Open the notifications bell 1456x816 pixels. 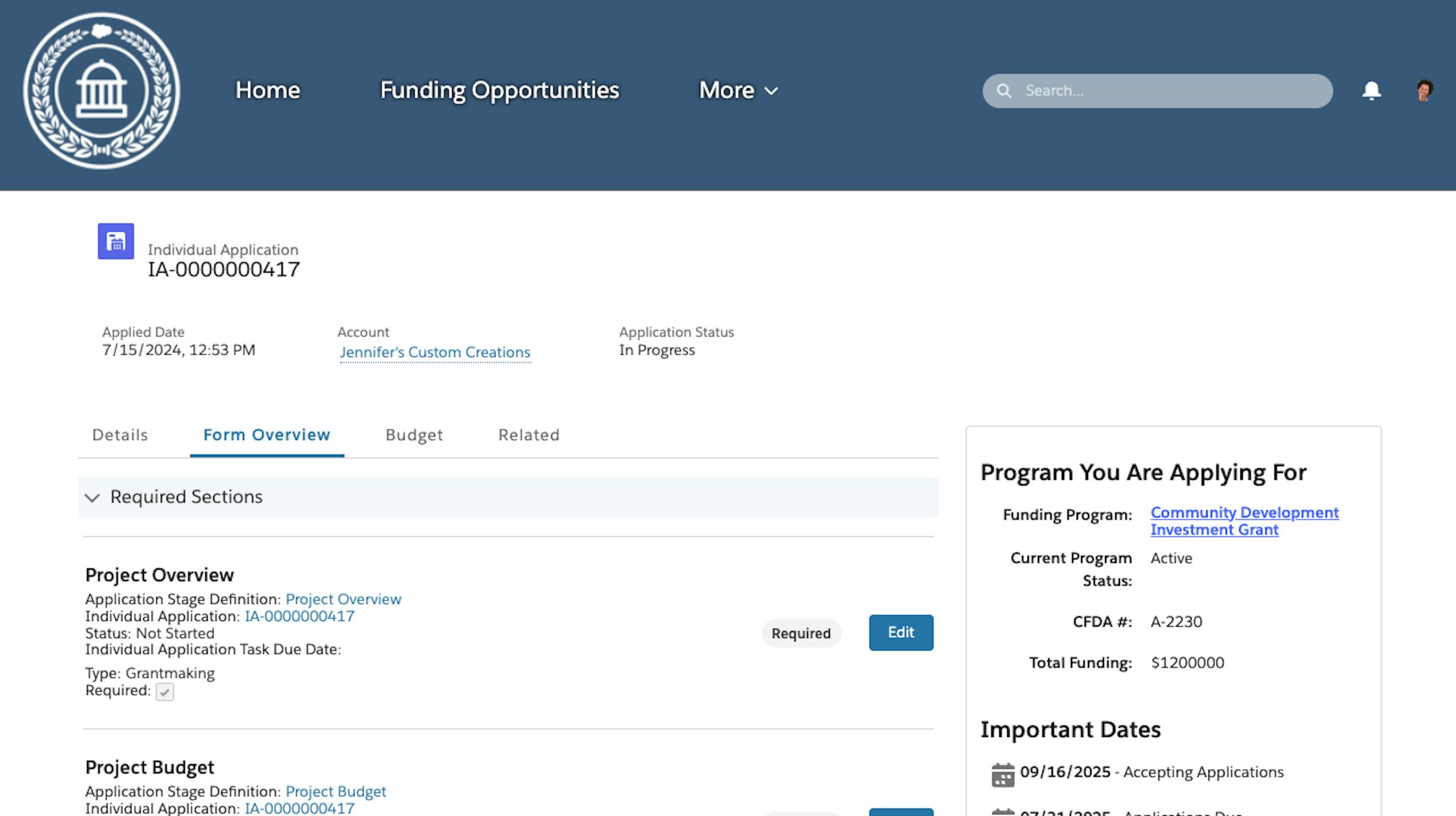pos(1371,90)
